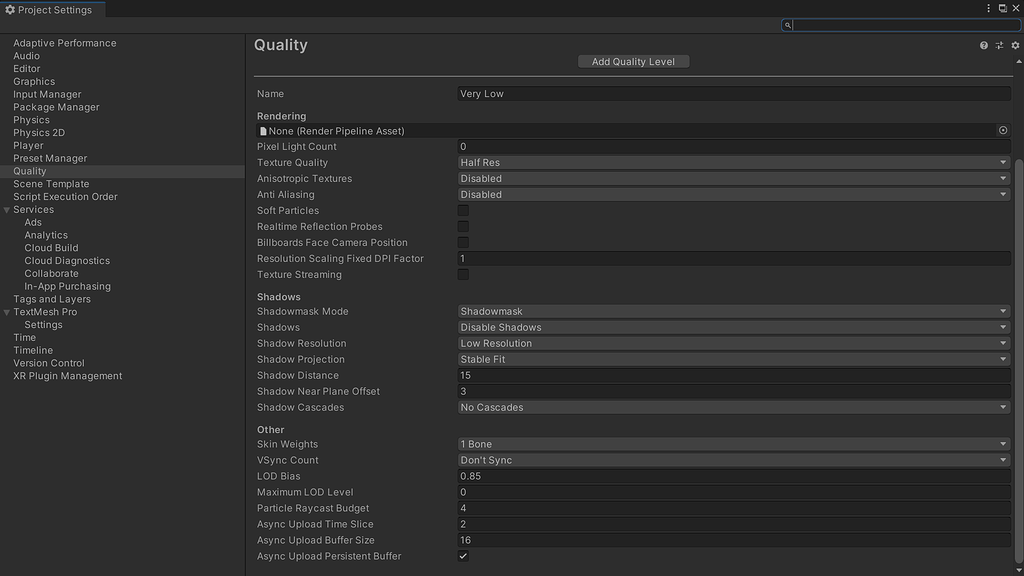Click the maximize window icon in tab bar
Image resolution: width=1024 pixels, height=576 pixels.
coord(1002,8)
